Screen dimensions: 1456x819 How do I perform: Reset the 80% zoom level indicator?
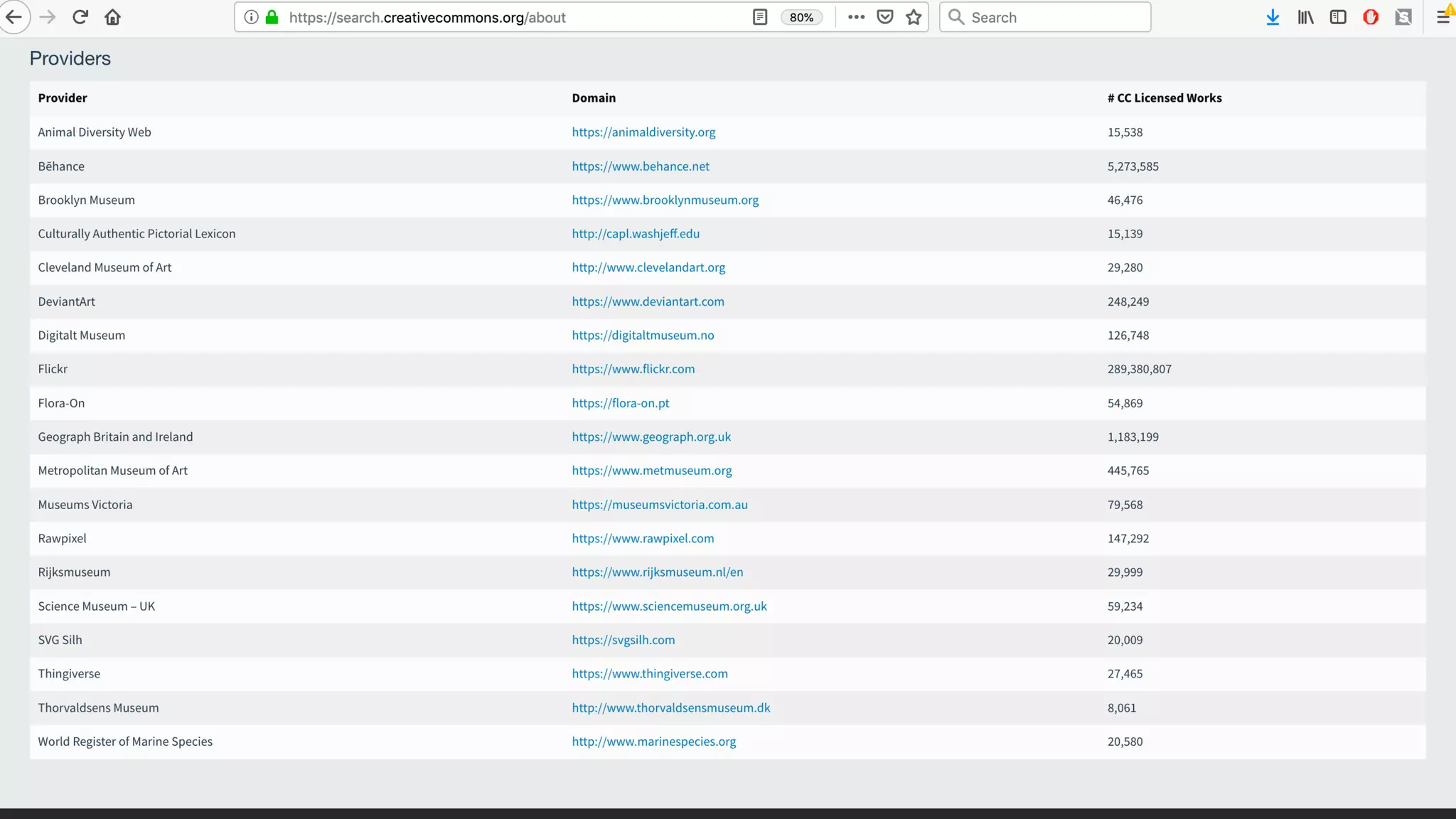click(x=801, y=17)
